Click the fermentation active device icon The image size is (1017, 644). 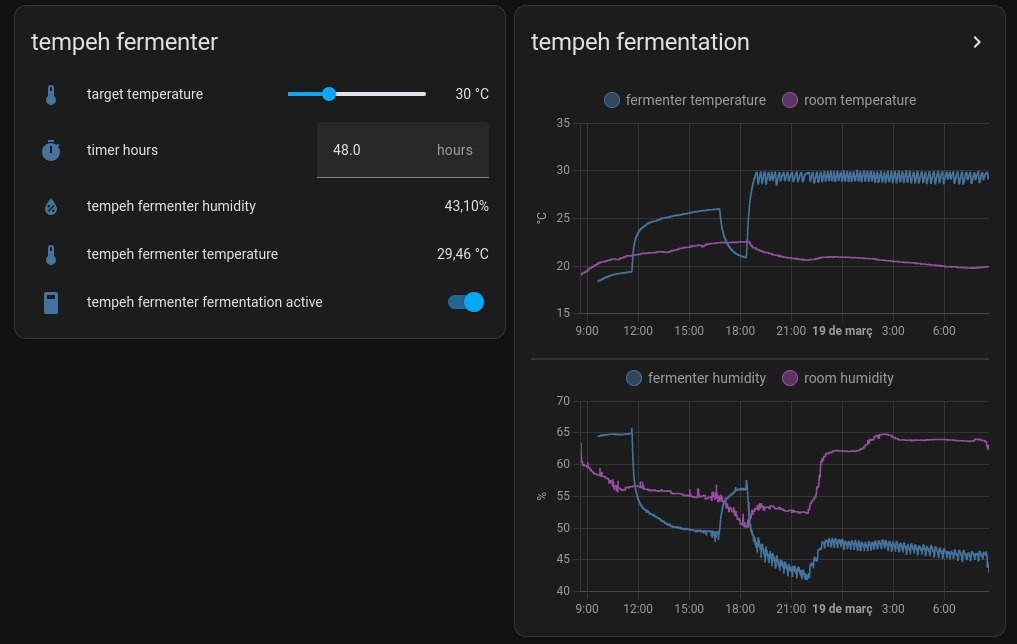pos(51,302)
